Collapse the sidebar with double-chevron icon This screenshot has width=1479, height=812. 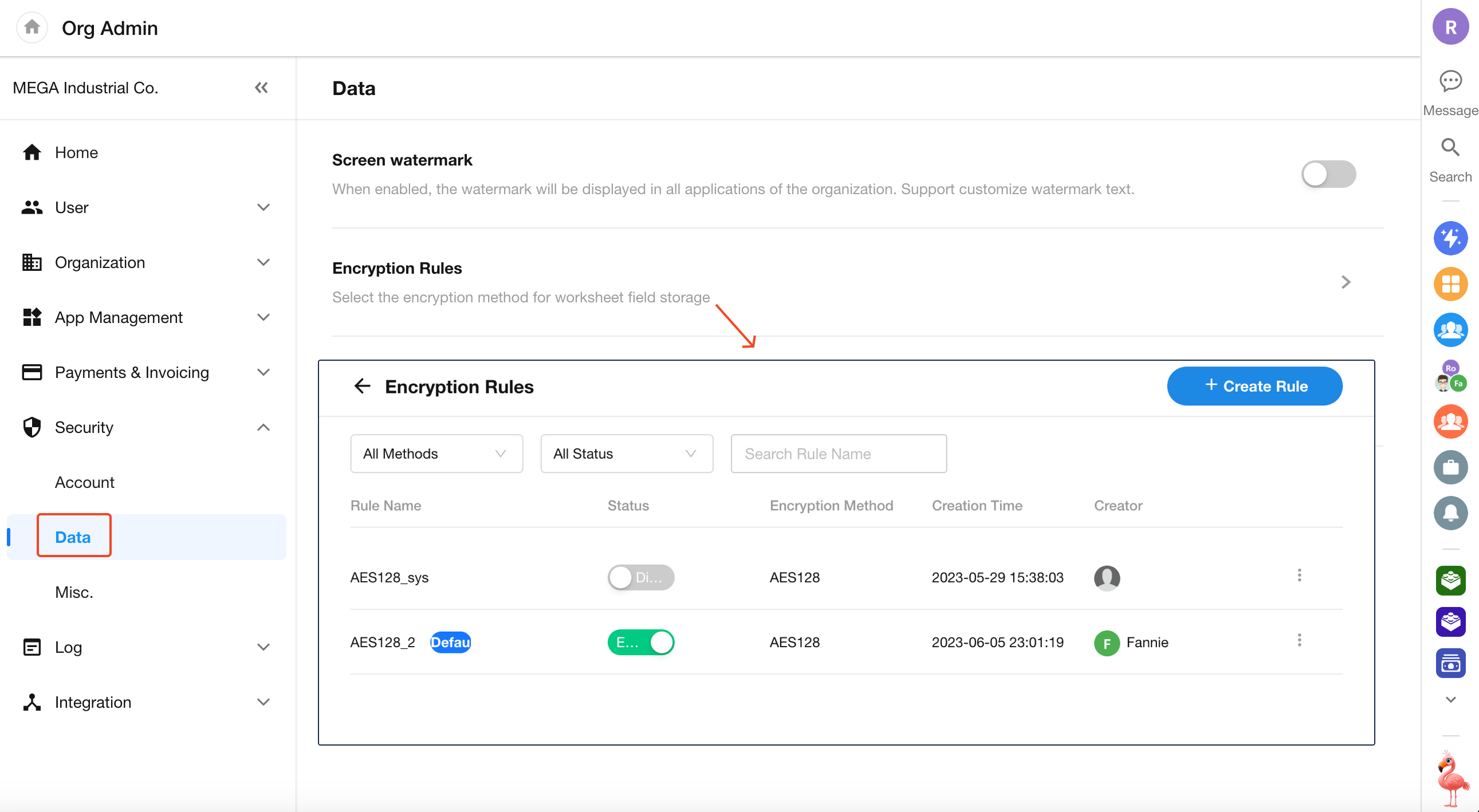point(261,88)
